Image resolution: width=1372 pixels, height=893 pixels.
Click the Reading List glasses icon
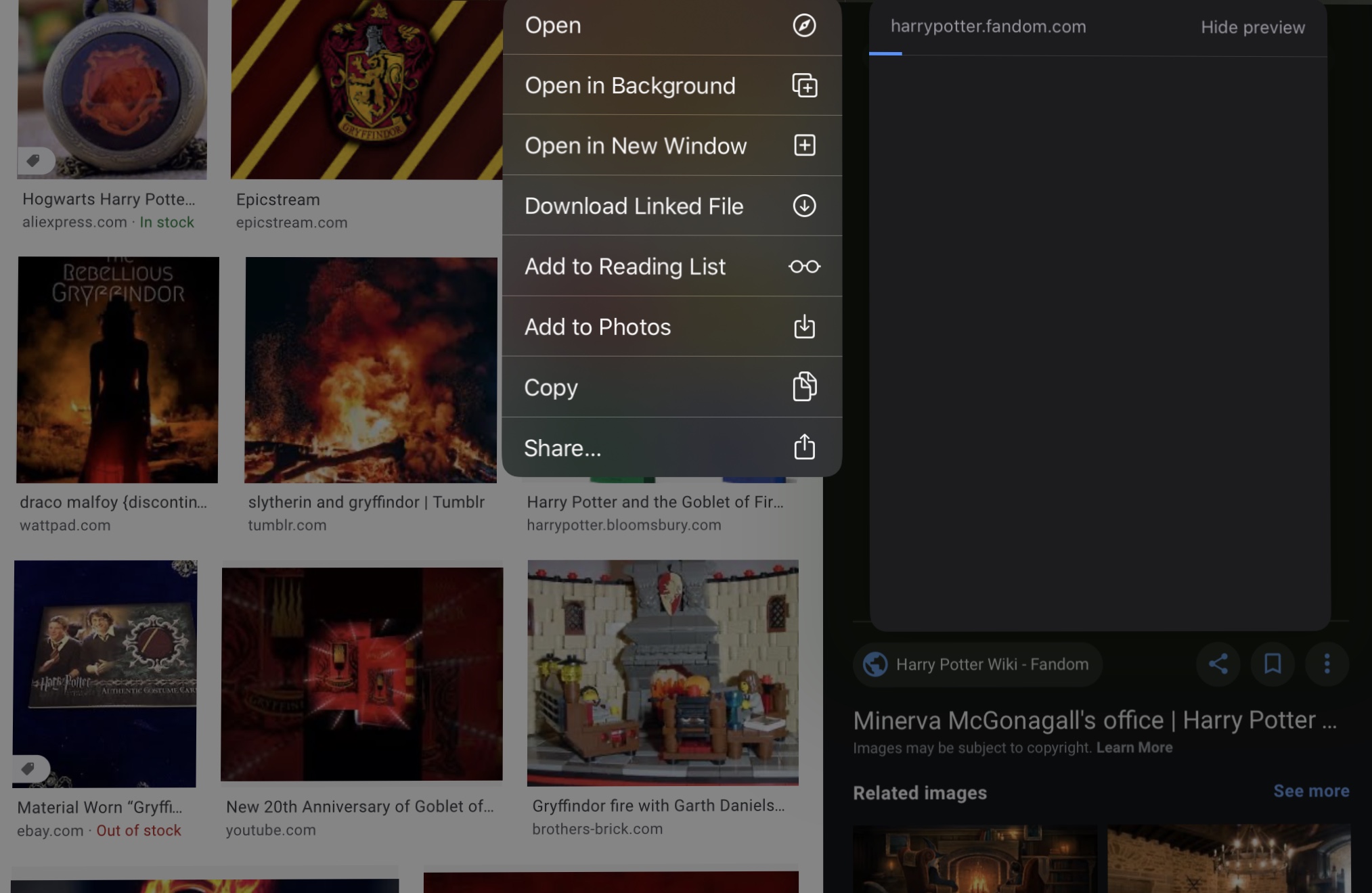tap(804, 267)
